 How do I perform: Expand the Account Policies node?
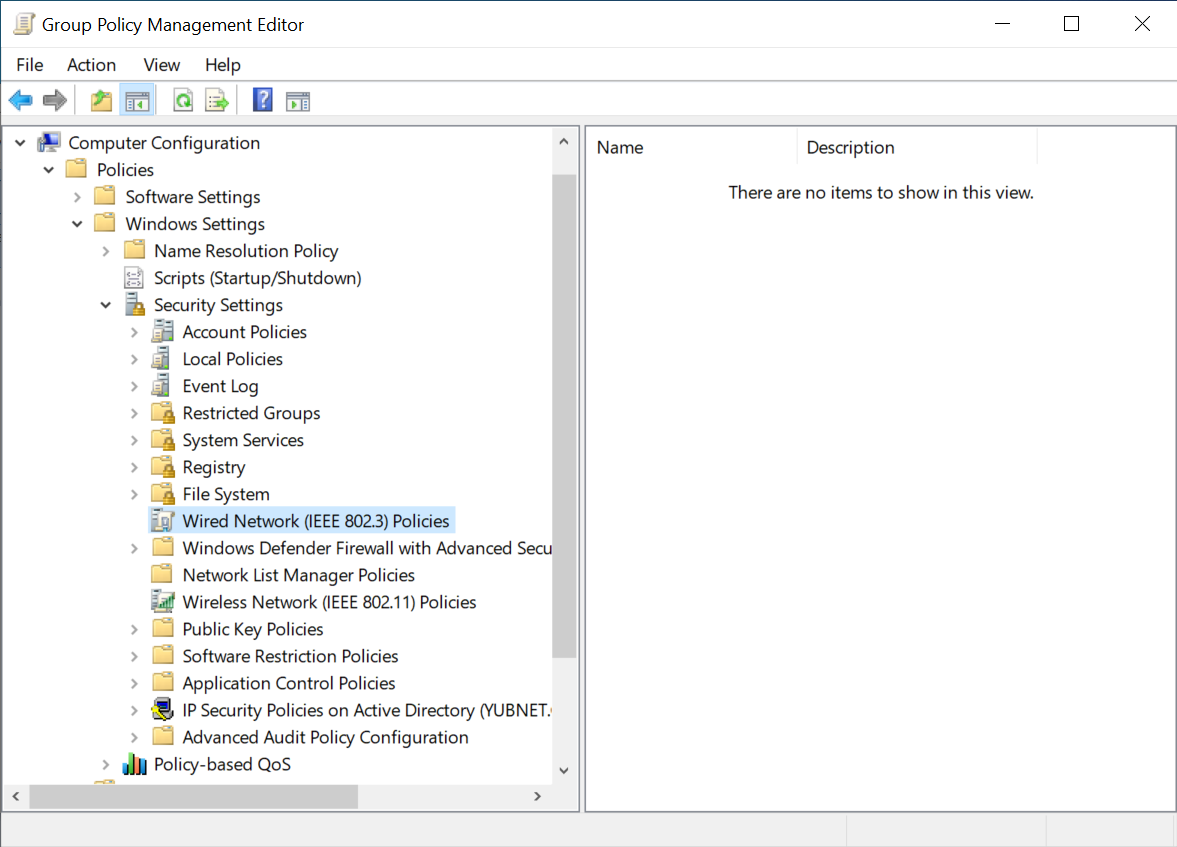pyautogui.click(x=135, y=332)
